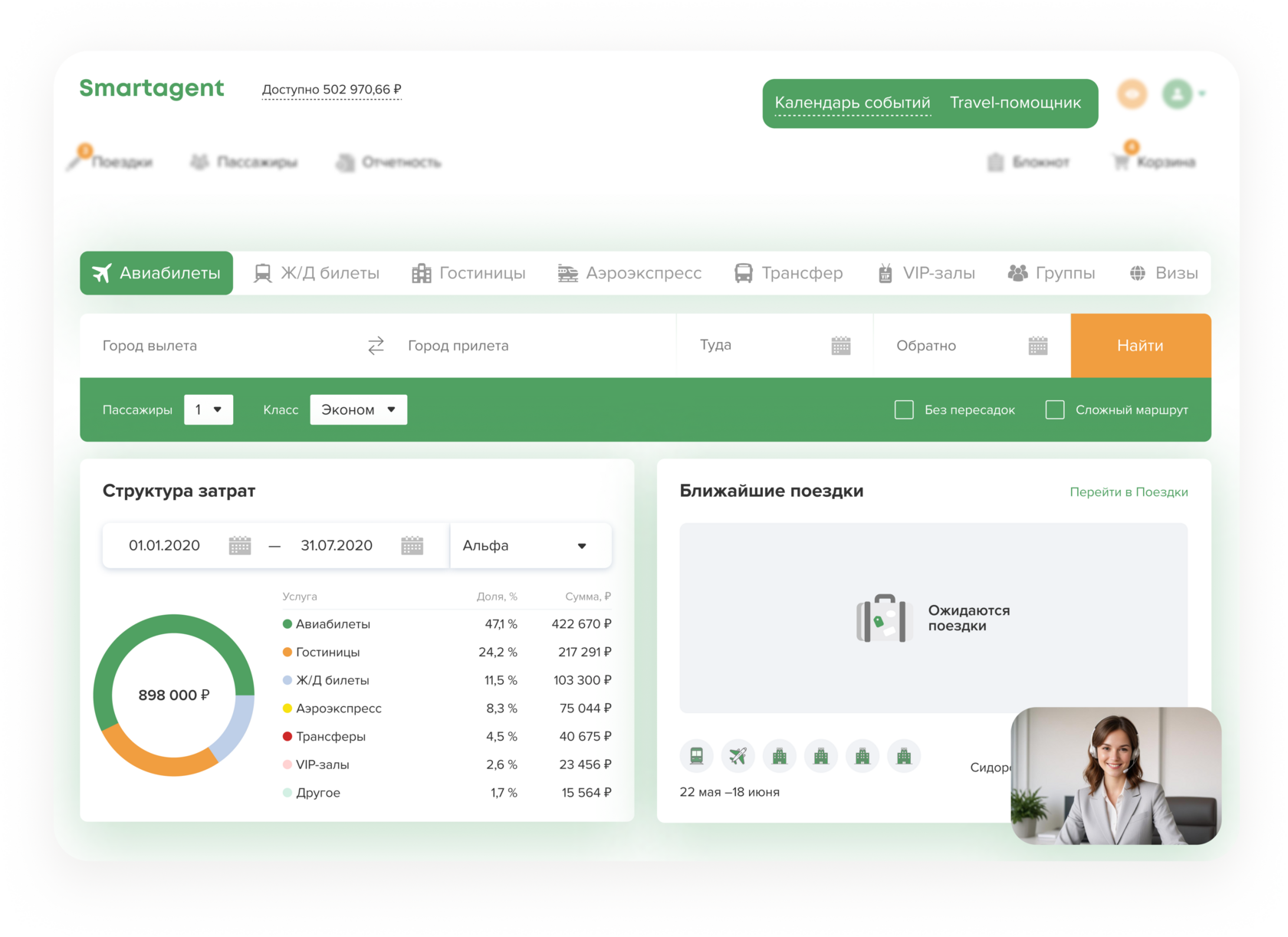Click the Найти search button
The height and width of the screenshot is (937, 1288).
pos(1140,345)
